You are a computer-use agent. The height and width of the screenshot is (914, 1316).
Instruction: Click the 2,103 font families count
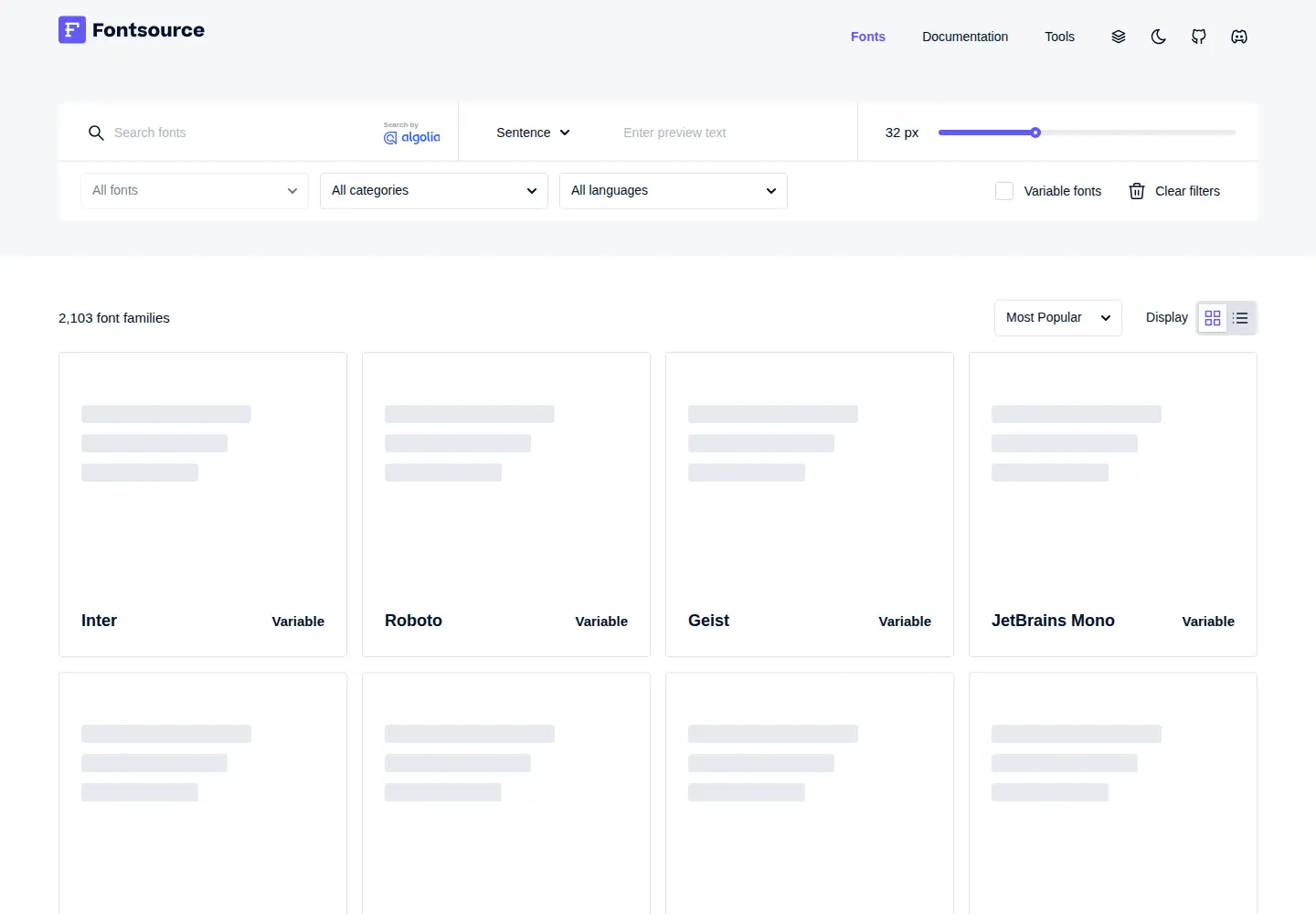pos(114,318)
